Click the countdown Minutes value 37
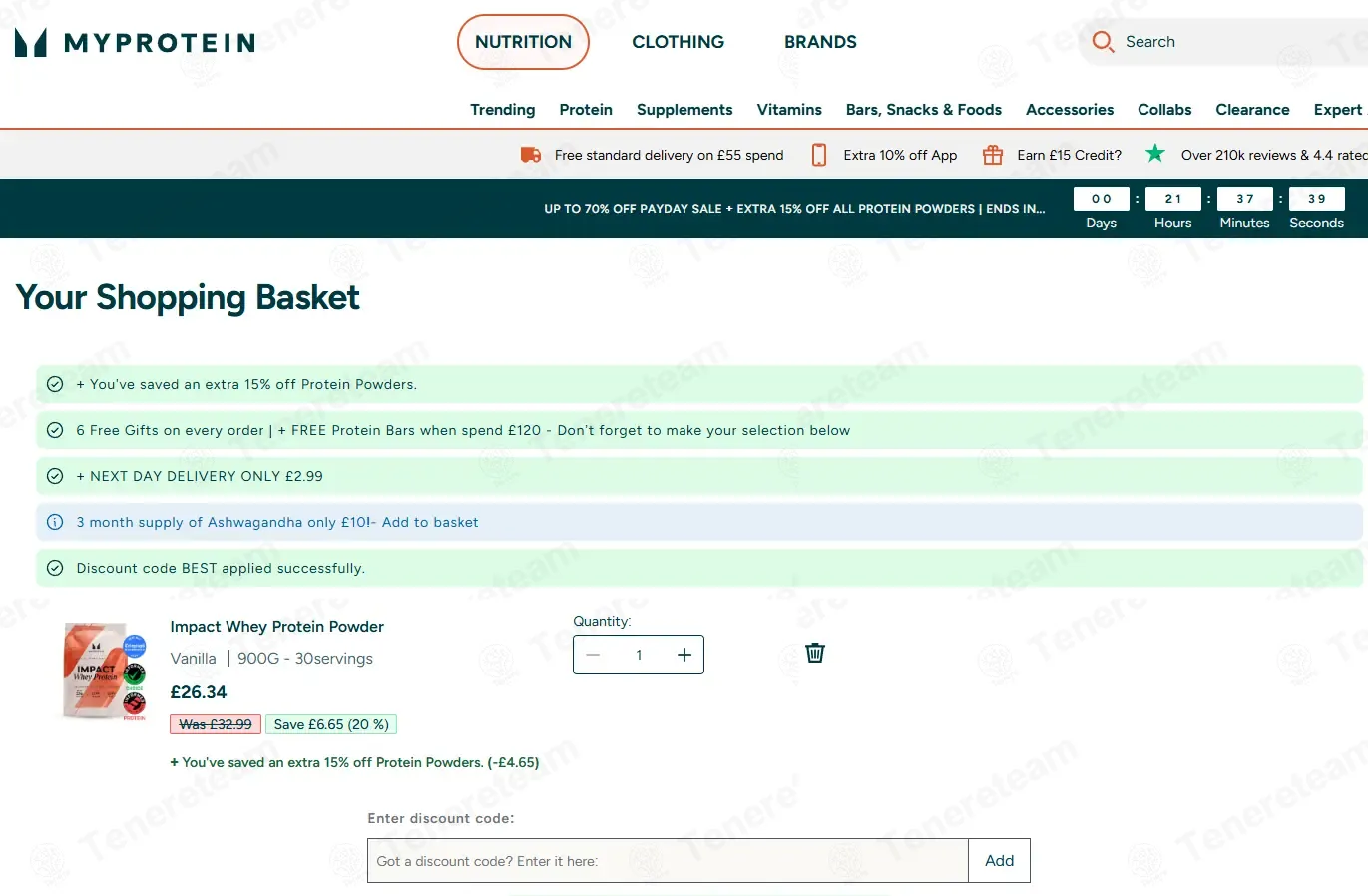This screenshot has width=1368, height=896. click(x=1245, y=199)
